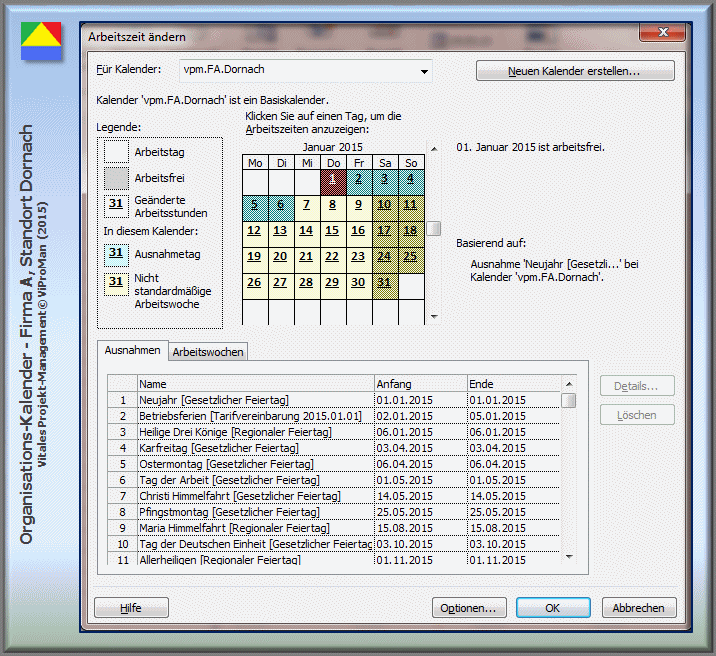Open the Für Kalender dropdown list

click(424, 72)
